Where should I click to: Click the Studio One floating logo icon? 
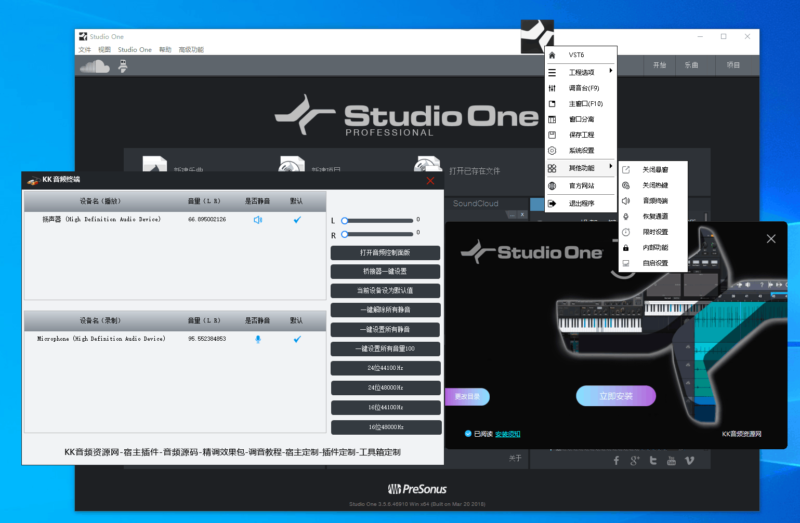click(x=536, y=37)
